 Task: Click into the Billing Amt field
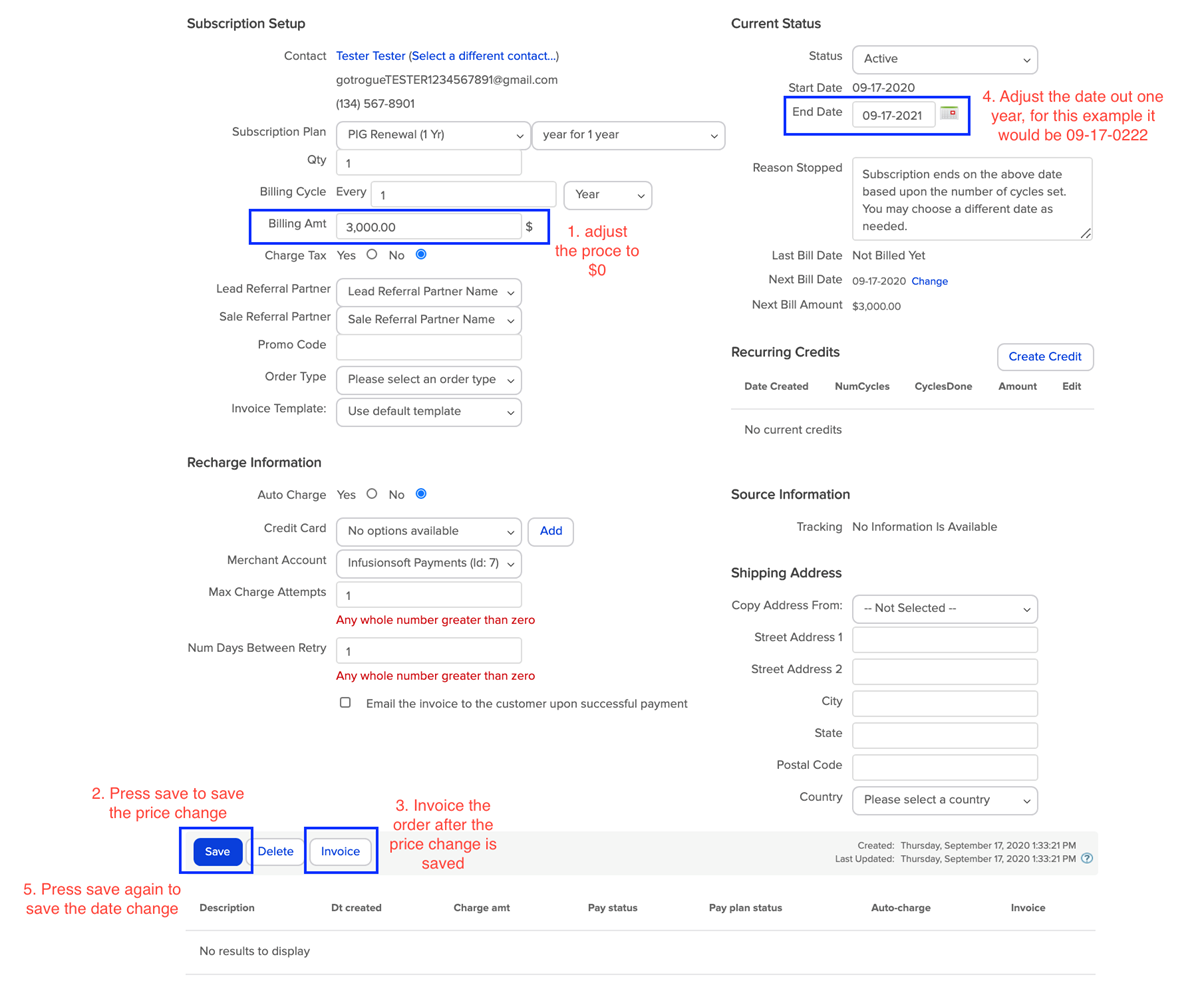[429, 226]
